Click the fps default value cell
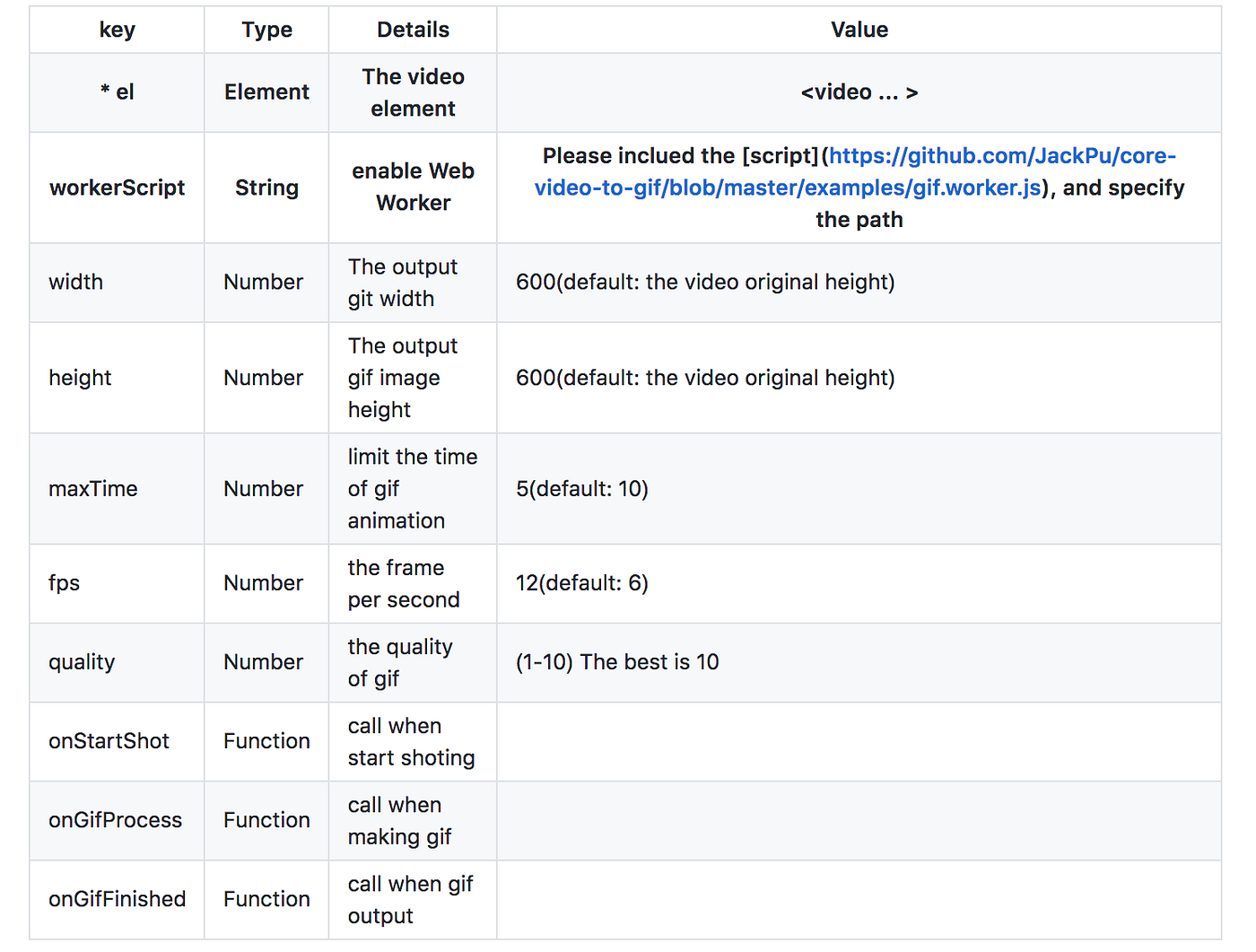Screen dimensions: 1256x952 tap(581, 582)
